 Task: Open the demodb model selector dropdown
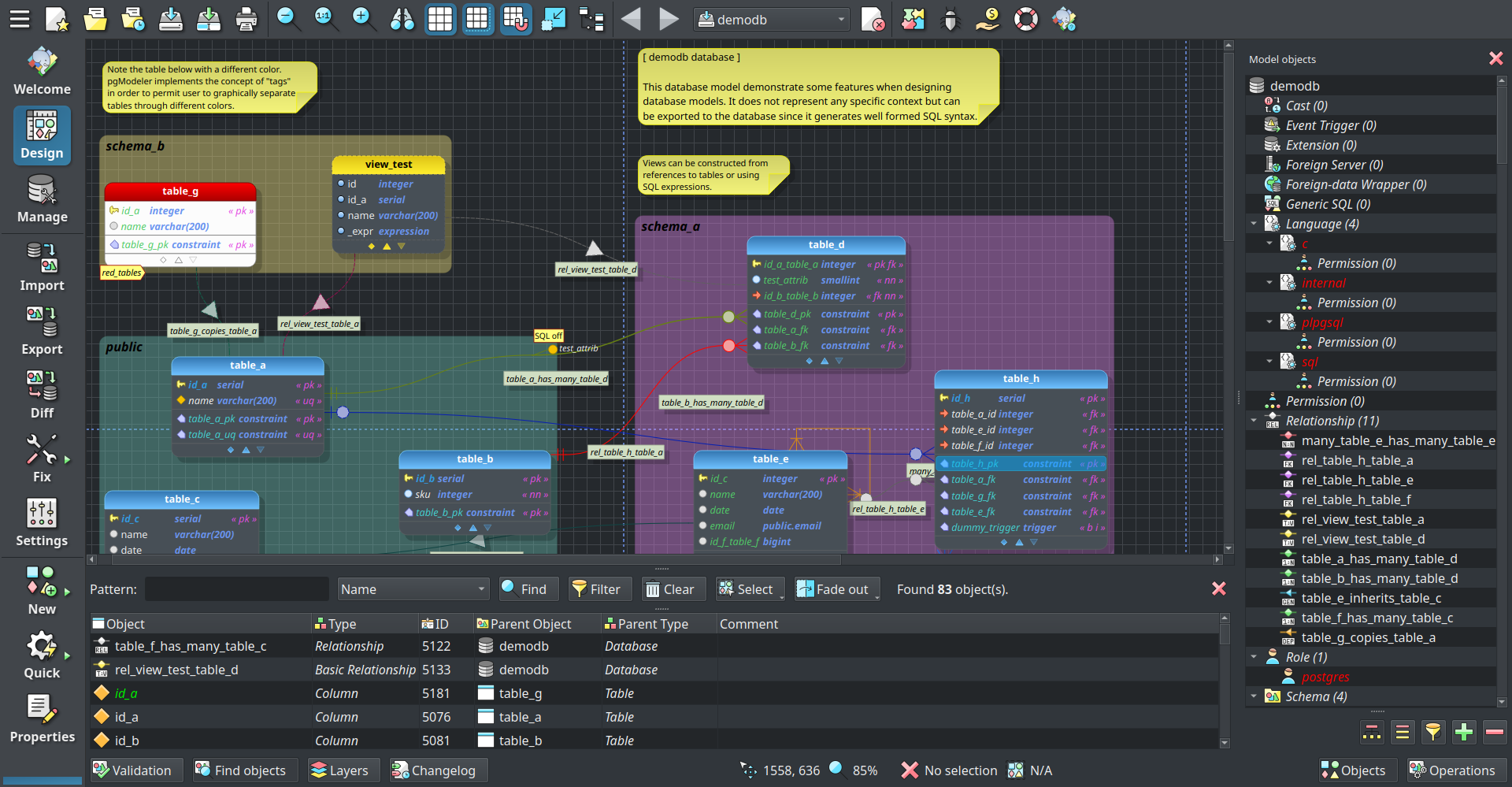click(x=771, y=19)
